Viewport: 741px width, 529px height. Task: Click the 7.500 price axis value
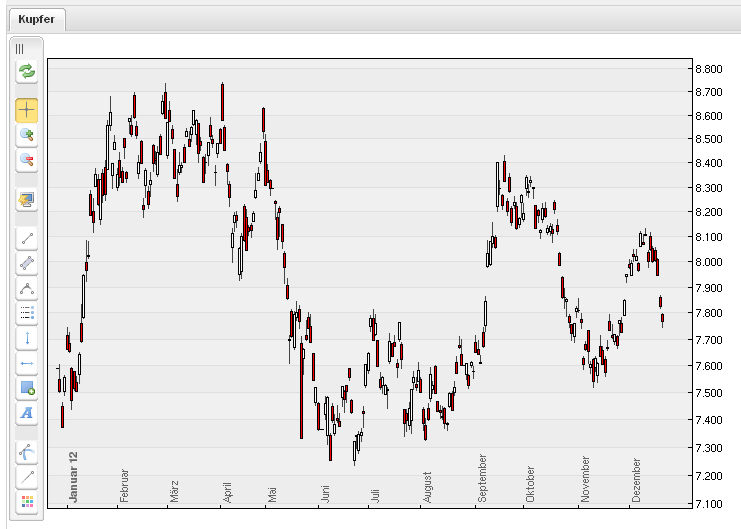pos(708,393)
